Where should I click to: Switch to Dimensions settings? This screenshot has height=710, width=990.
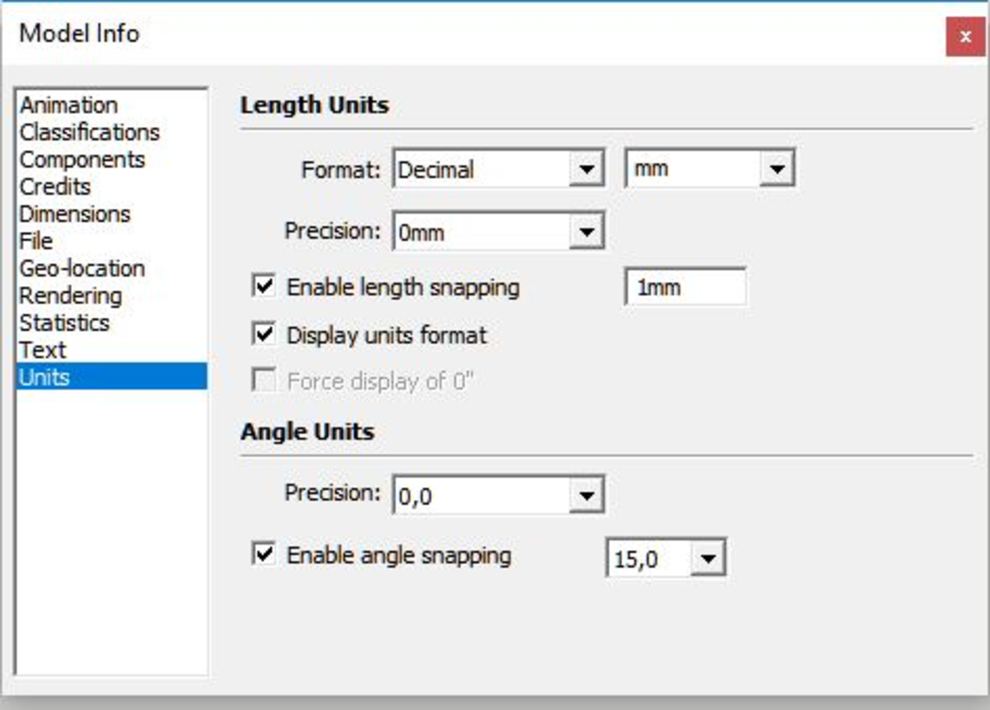pyautogui.click(x=74, y=214)
